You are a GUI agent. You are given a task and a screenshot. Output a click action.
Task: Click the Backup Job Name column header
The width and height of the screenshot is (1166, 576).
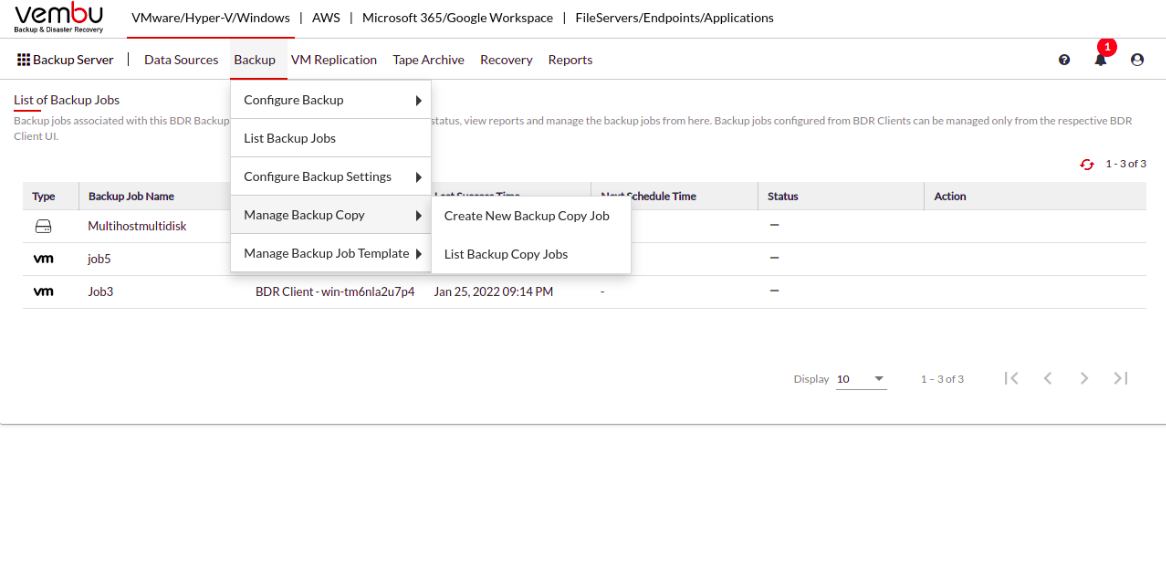pos(131,196)
